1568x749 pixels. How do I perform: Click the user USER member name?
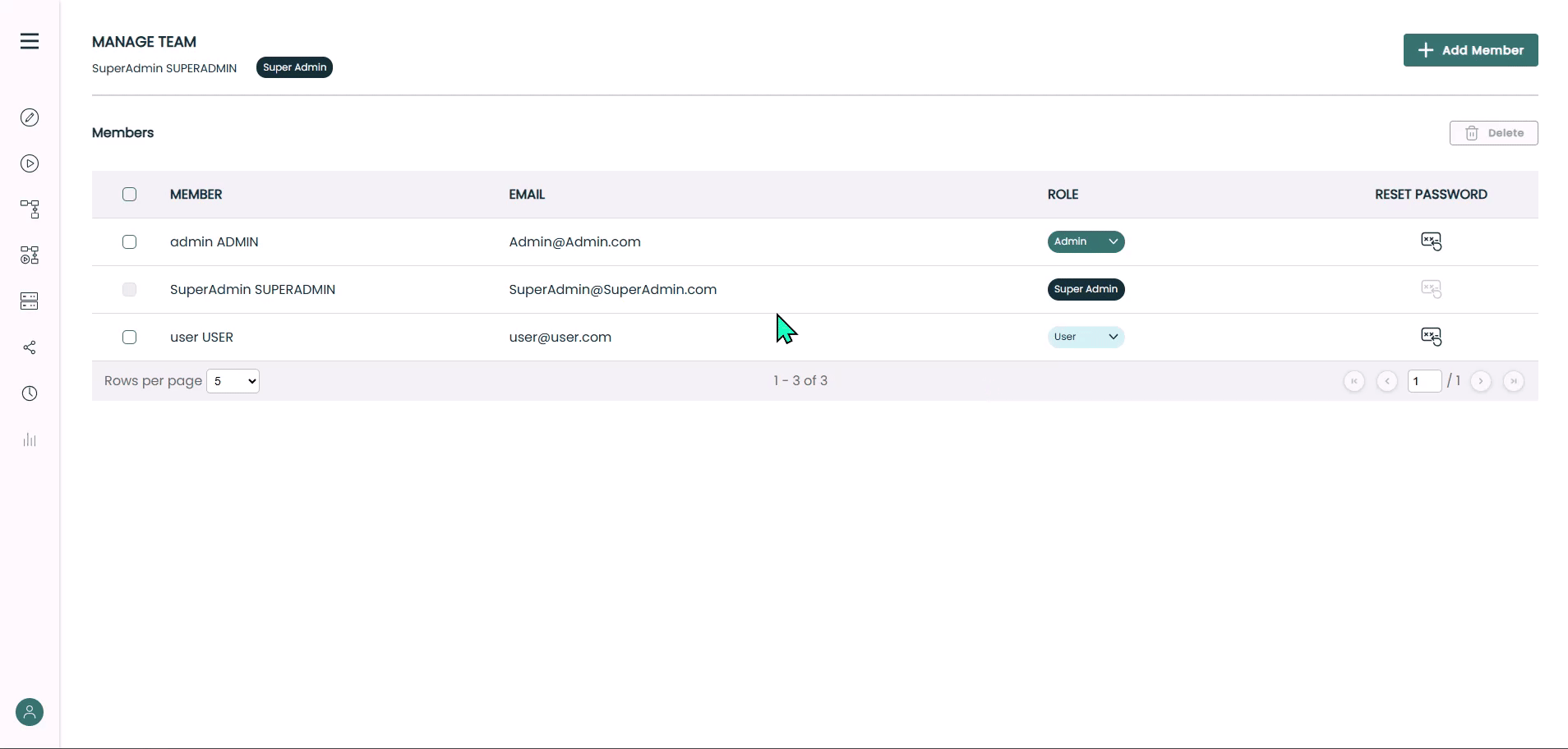[201, 338]
